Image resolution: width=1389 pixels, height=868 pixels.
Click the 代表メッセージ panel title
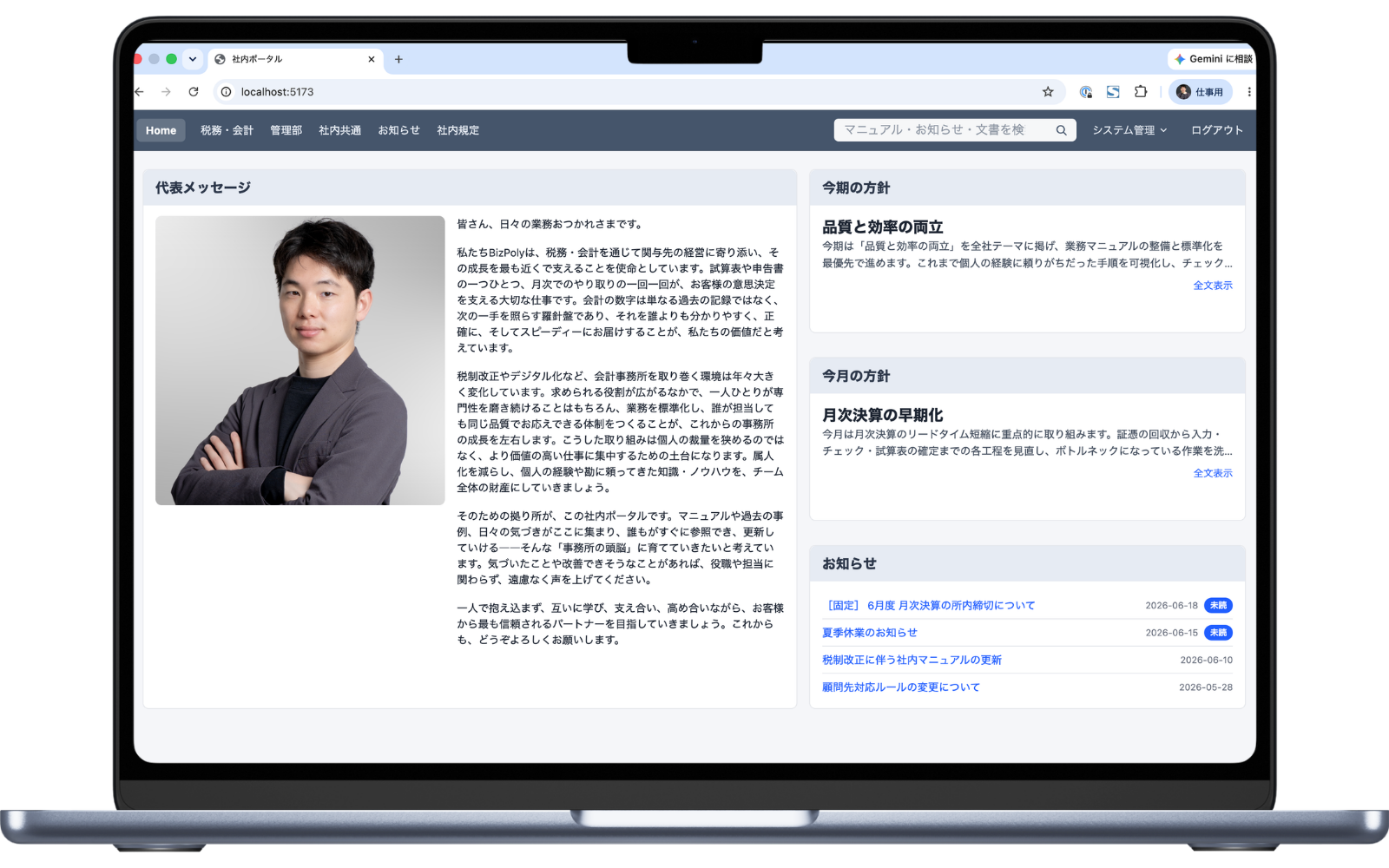click(x=203, y=187)
